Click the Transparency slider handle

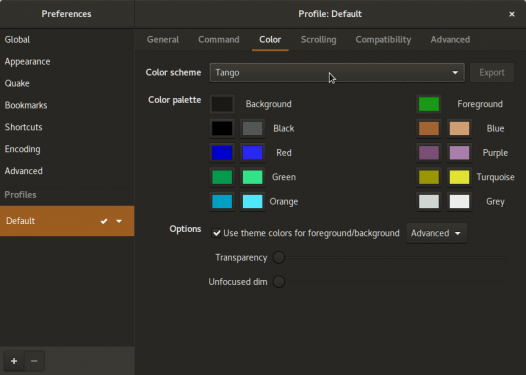point(279,258)
